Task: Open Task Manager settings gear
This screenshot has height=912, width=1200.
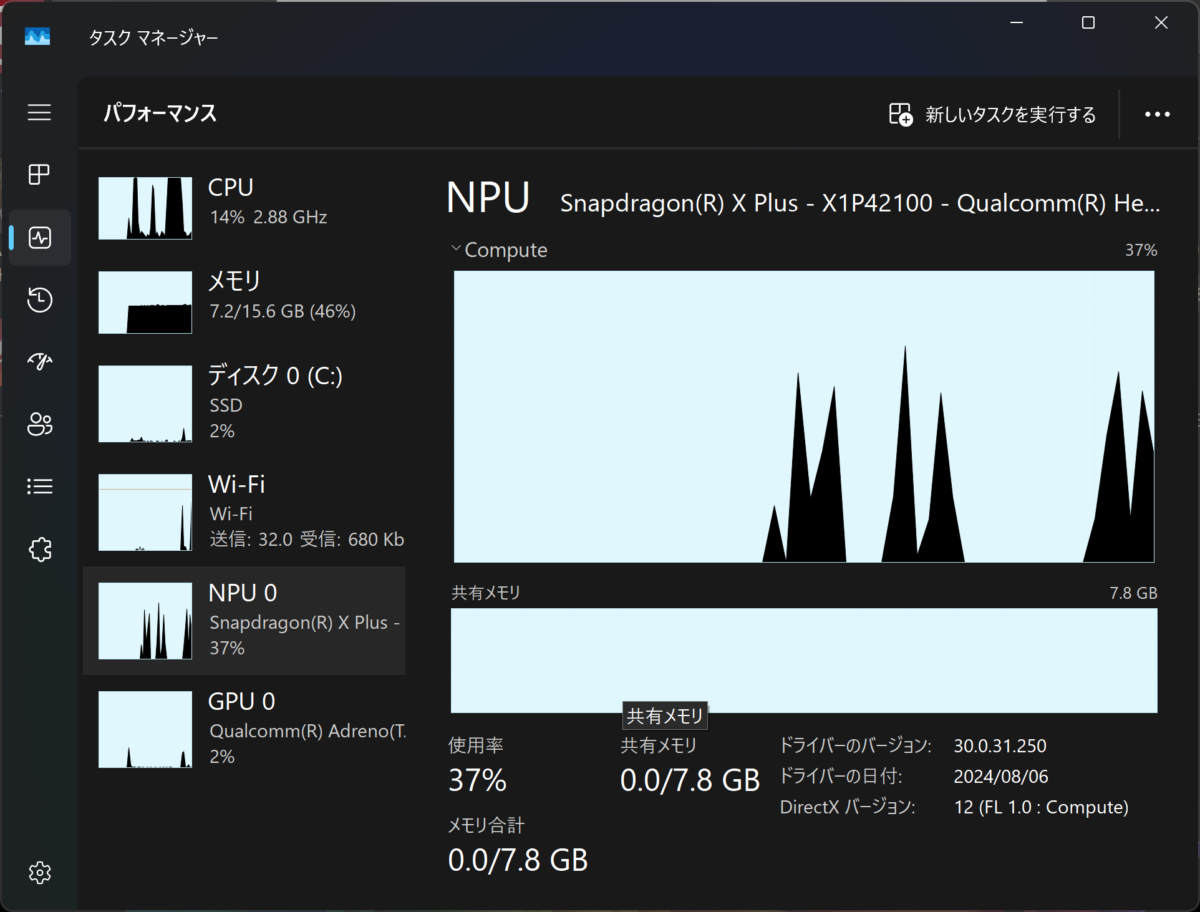Action: point(39,872)
